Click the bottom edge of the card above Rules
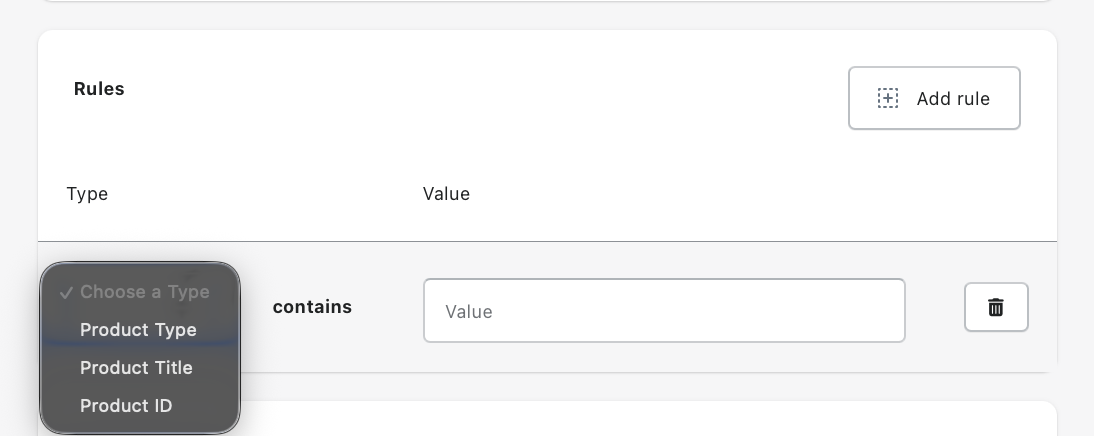1094x436 pixels. [x=548, y=1]
